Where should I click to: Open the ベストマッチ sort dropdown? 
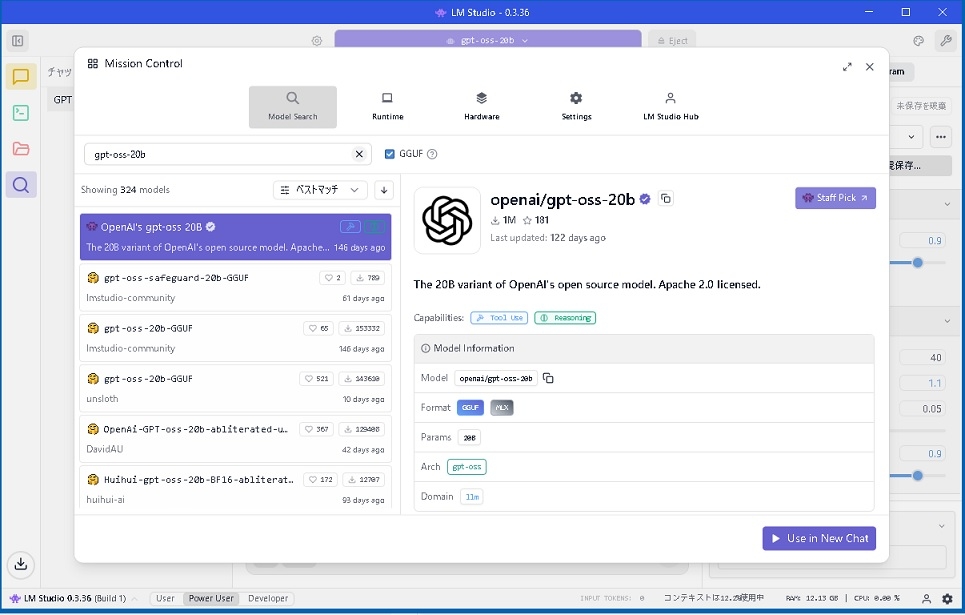click(x=320, y=190)
